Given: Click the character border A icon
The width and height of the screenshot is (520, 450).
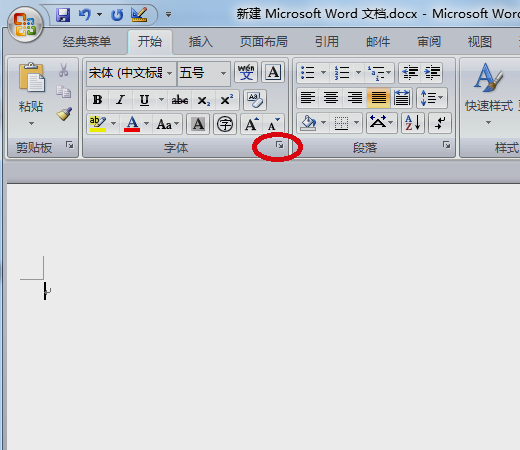Looking at the screenshot, I should pos(273,72).
